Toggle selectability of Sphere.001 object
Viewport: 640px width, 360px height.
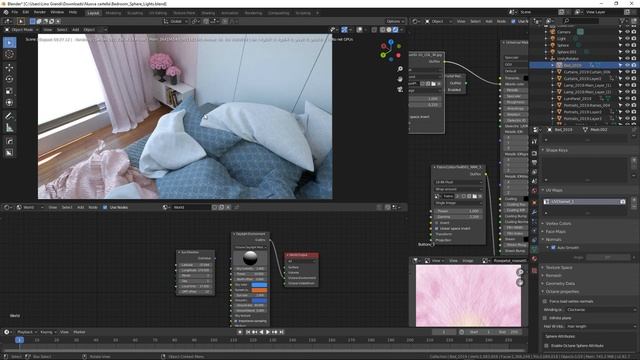pos(621,52)
